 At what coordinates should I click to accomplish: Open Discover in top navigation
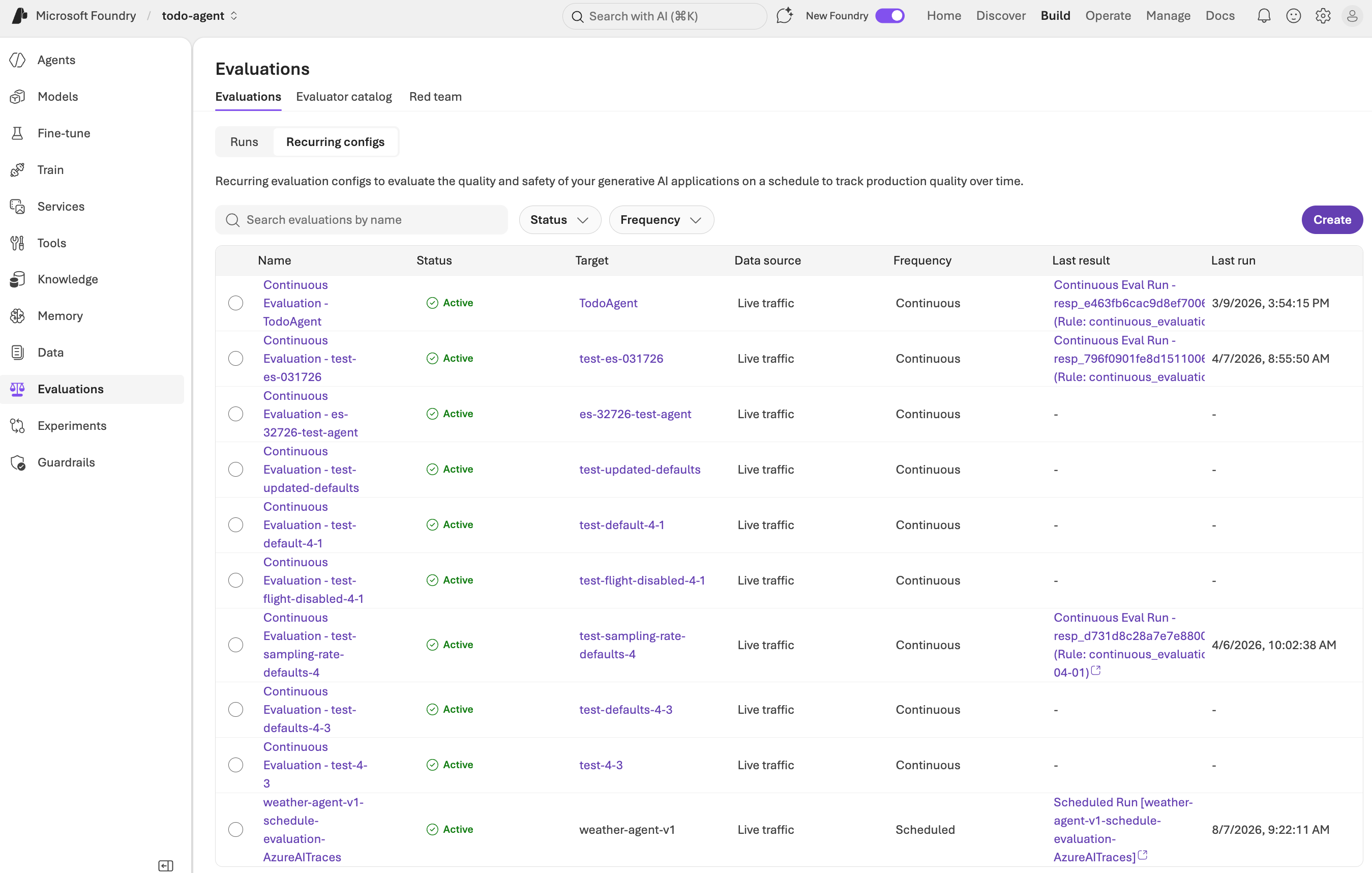1000,15
